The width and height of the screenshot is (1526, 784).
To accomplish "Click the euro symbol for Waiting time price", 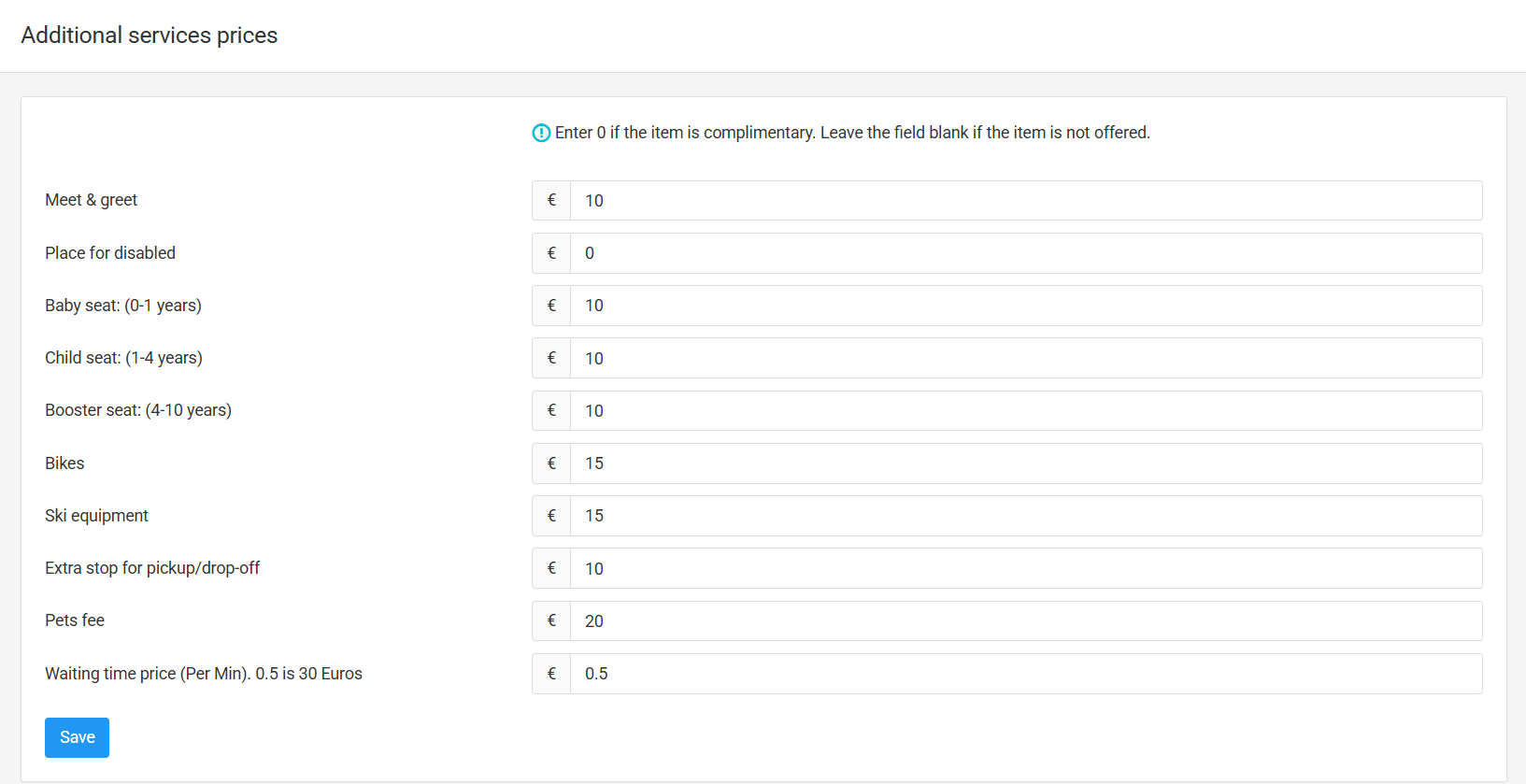I will [551, 674].
